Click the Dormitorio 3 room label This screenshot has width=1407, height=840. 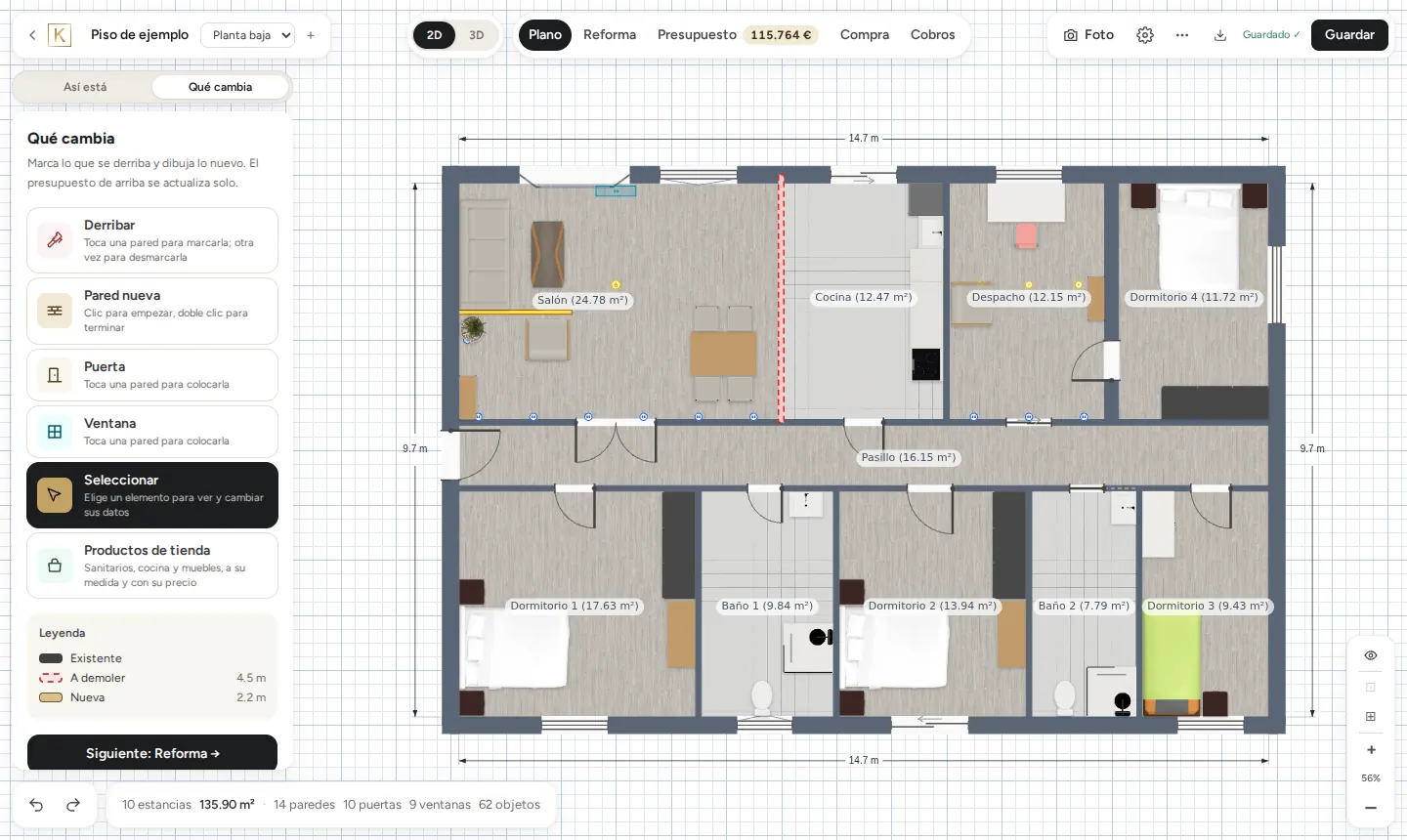pos(1208,606)
